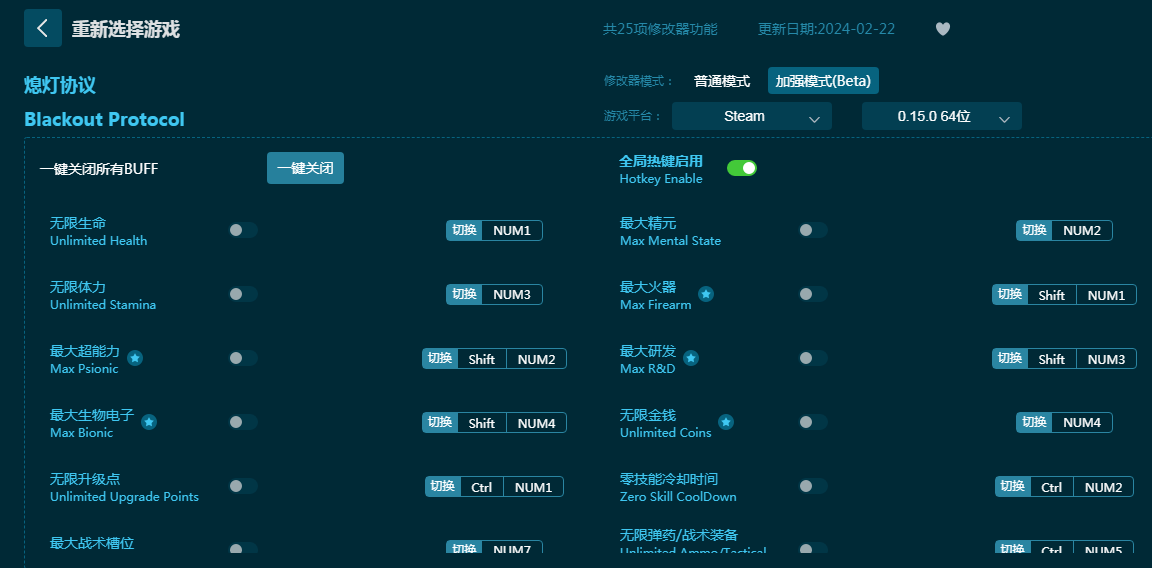Click 更新日期:2024-02-22 text
Viewport: 1152px width, 568px height.
click(x=827, y=29)
